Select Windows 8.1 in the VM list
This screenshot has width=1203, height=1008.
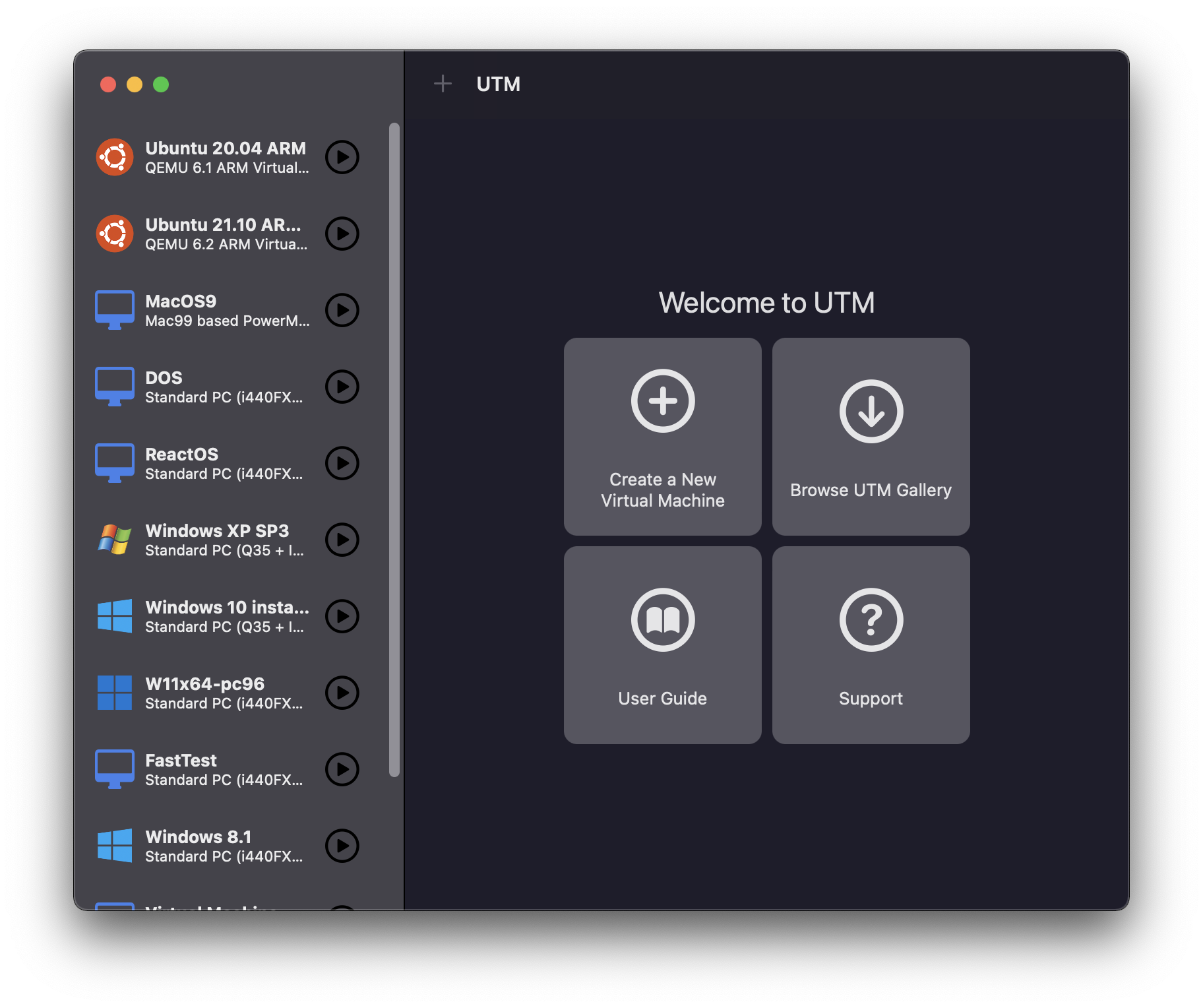pos(227,846)
